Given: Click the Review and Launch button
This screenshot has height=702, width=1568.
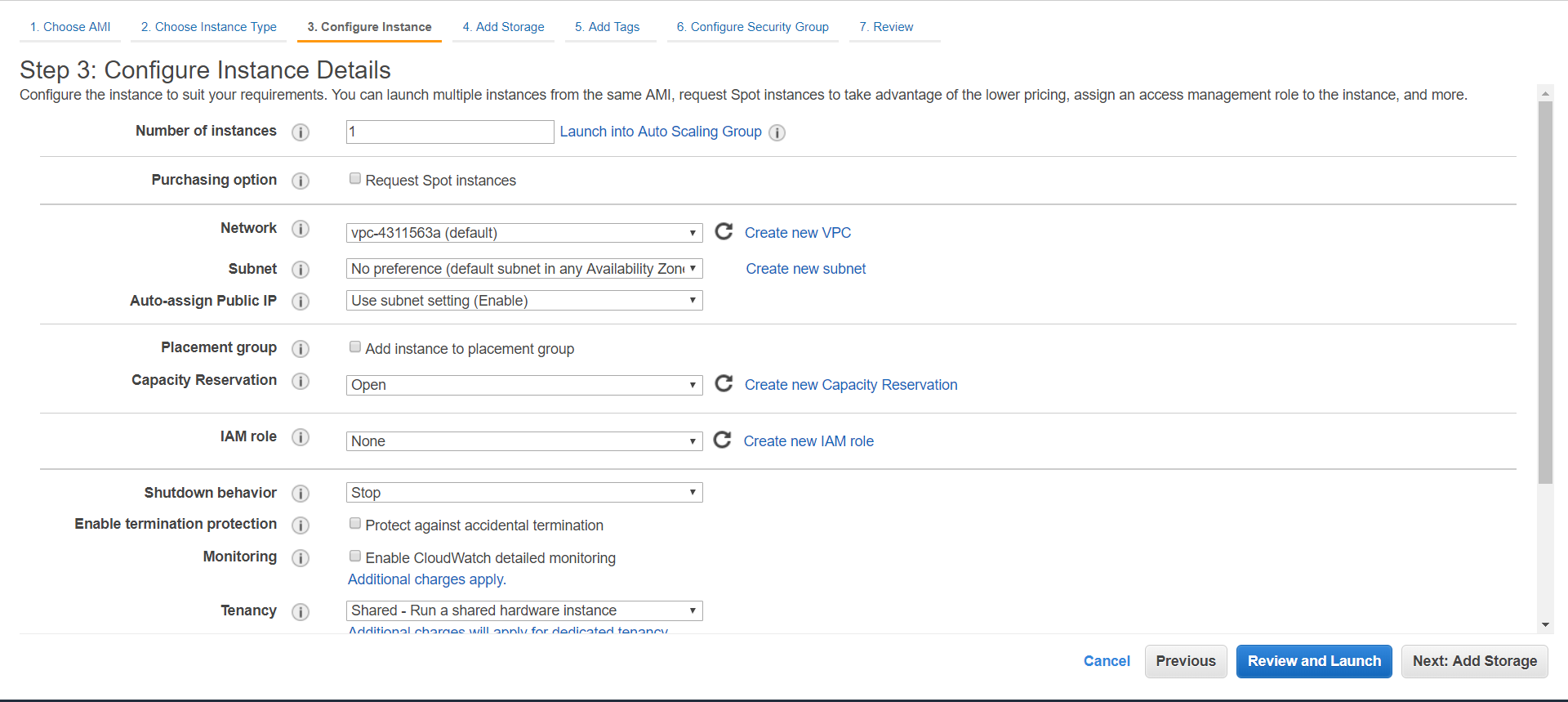Looking at the screenshot, I should (x=1313, y=661).
